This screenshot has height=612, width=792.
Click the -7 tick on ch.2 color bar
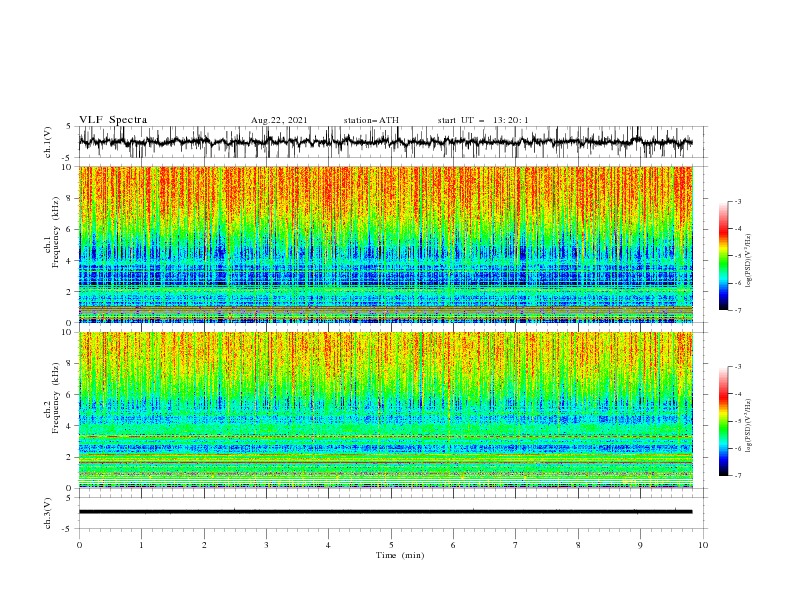(738, 476)
